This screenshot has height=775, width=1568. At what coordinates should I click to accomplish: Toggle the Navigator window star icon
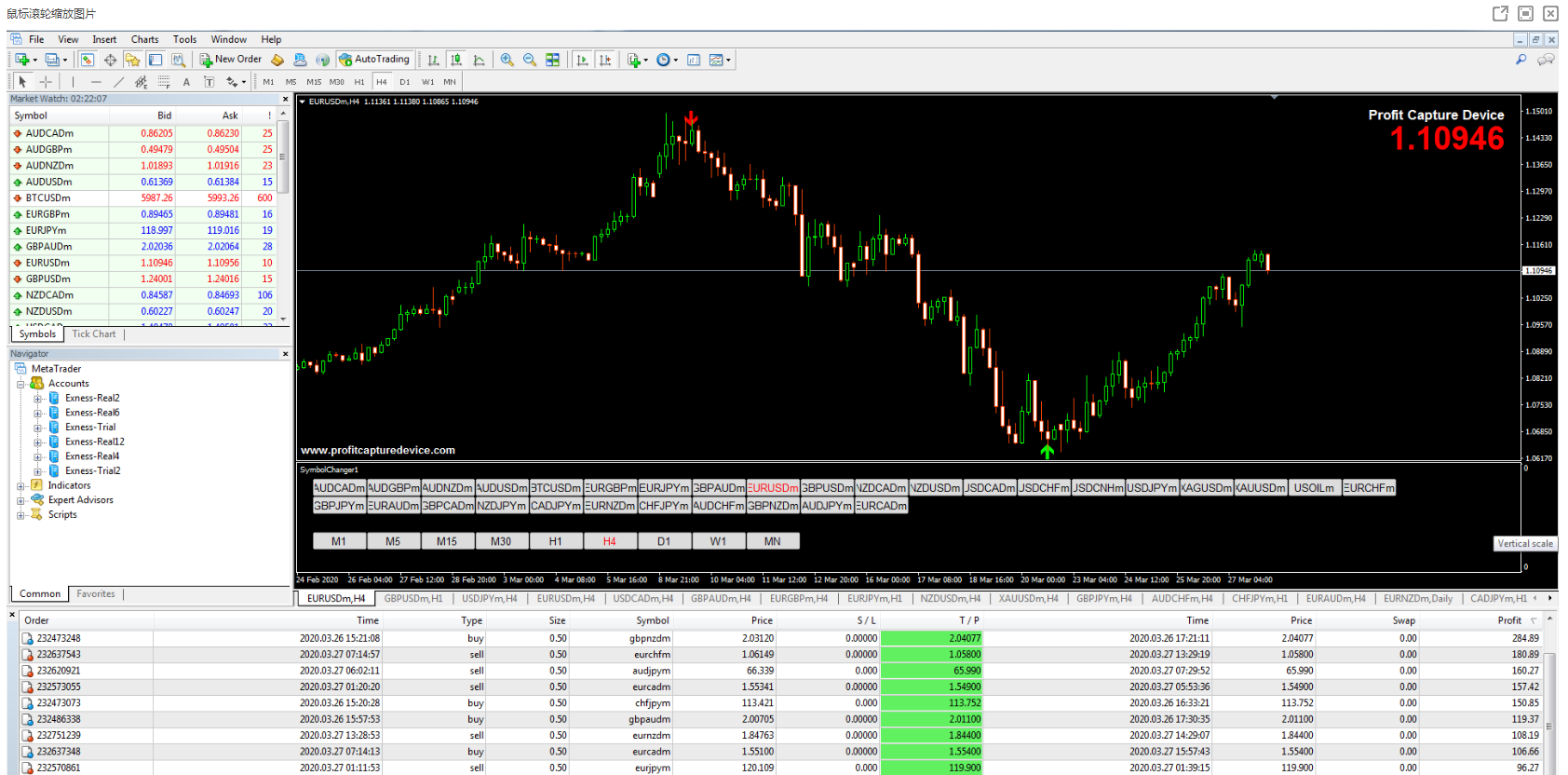click(132, 60)
